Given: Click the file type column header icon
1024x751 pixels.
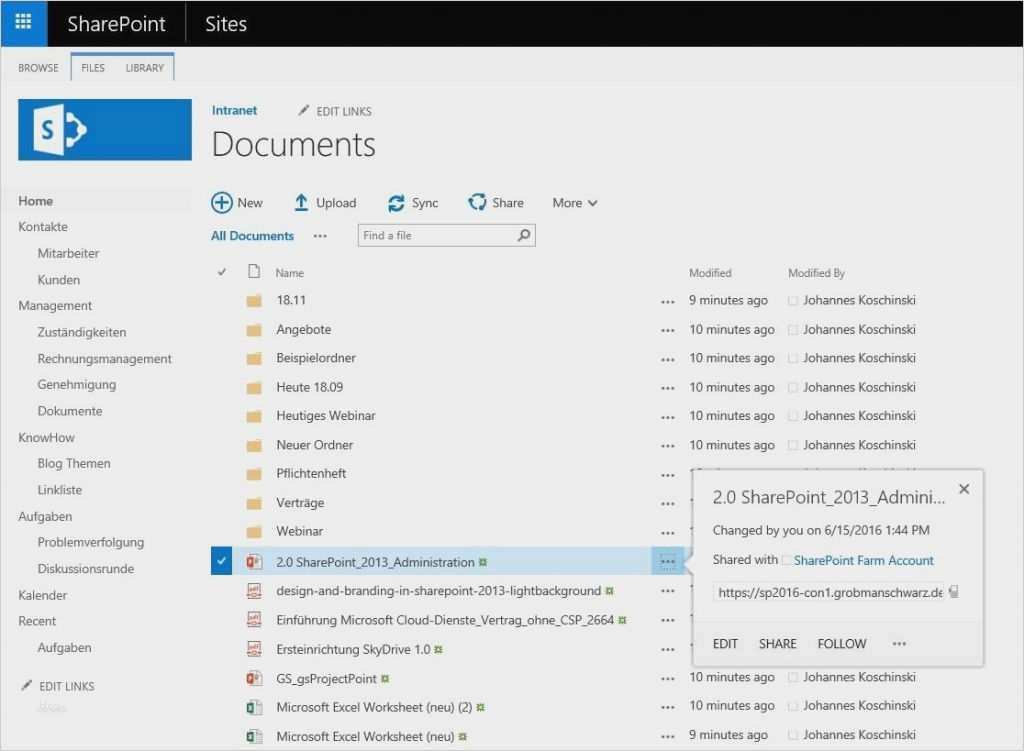Looking at the screenshot, I should (254, 272).
